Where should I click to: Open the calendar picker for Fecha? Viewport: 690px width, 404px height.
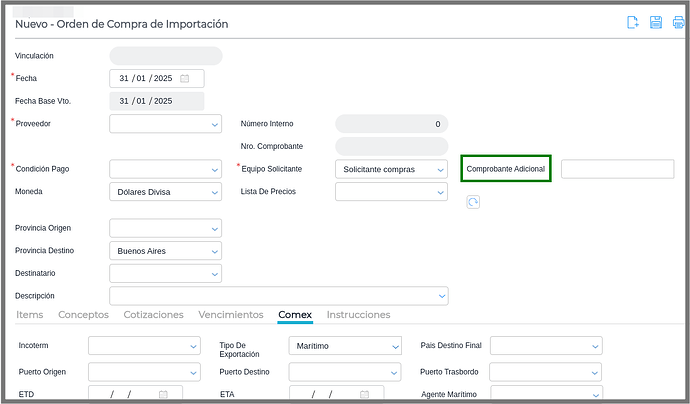(x=185, y=78)
